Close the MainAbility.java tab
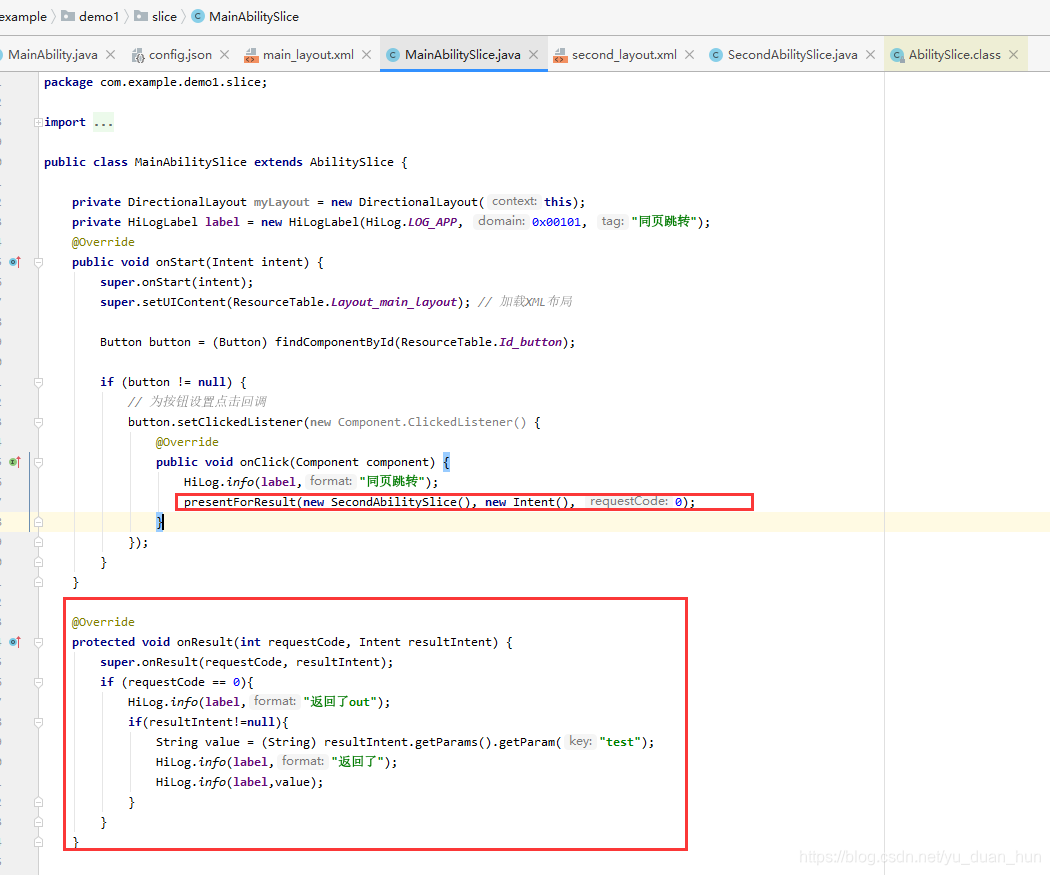This screenshot has height=875, width=1050. coord(110,55)
